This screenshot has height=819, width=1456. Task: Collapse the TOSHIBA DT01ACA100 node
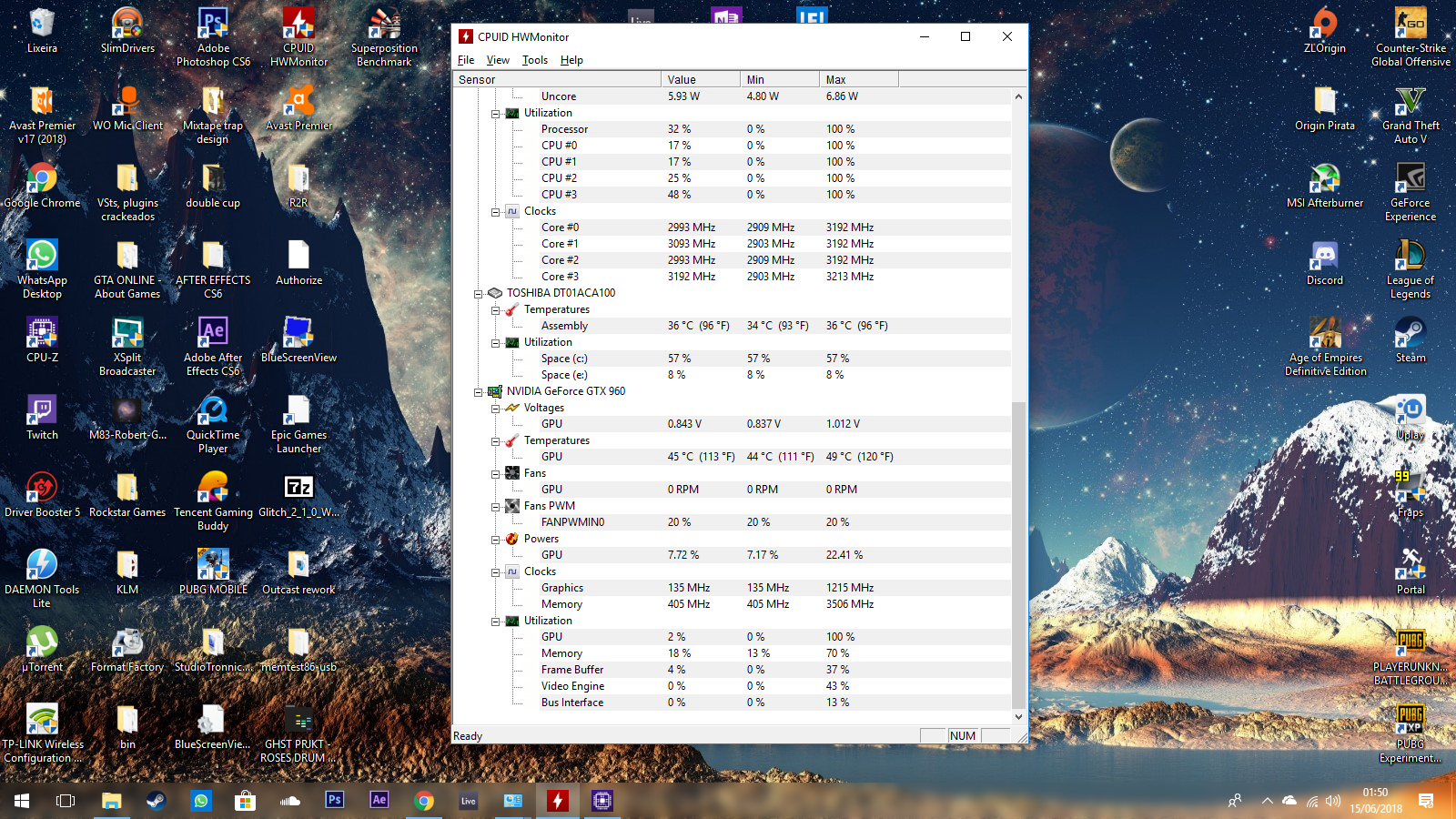pos(478,293)
